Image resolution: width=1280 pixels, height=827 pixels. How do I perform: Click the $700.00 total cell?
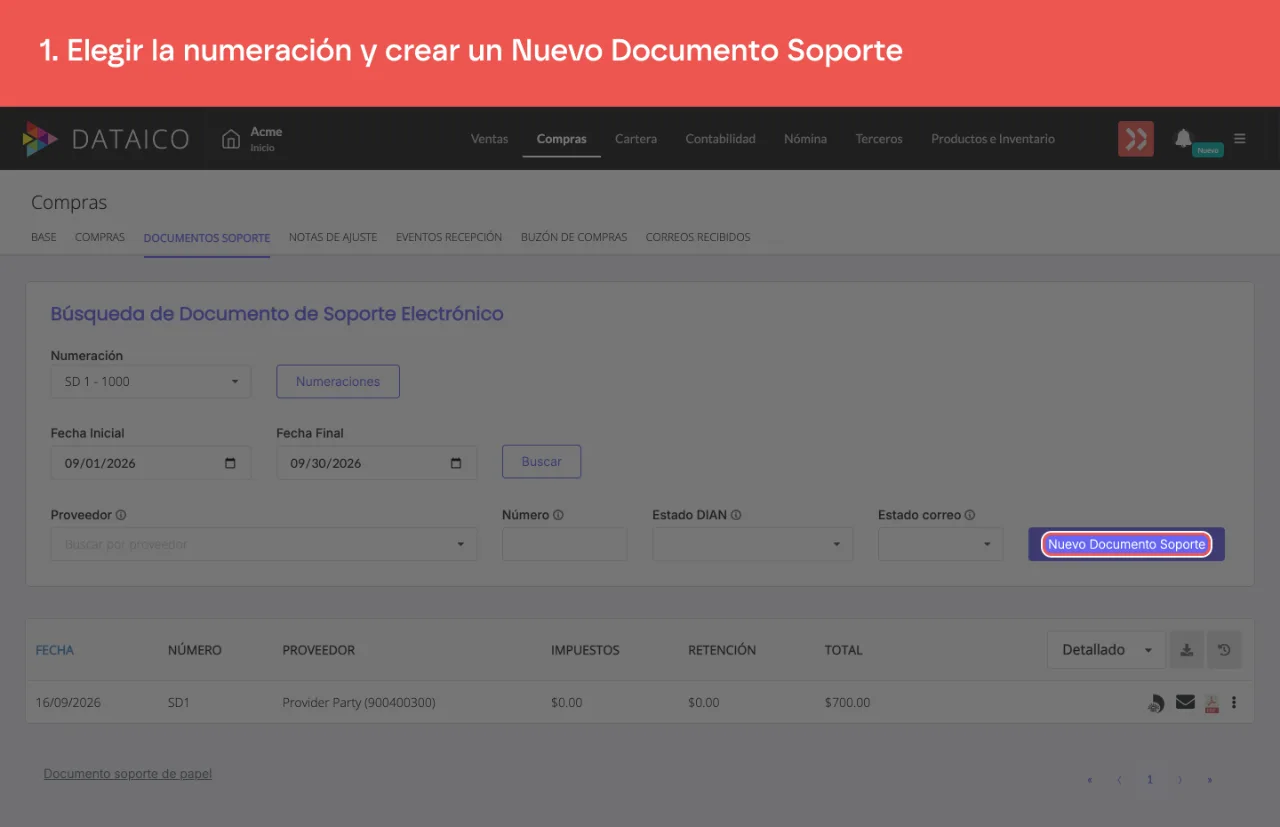(847, 703)
